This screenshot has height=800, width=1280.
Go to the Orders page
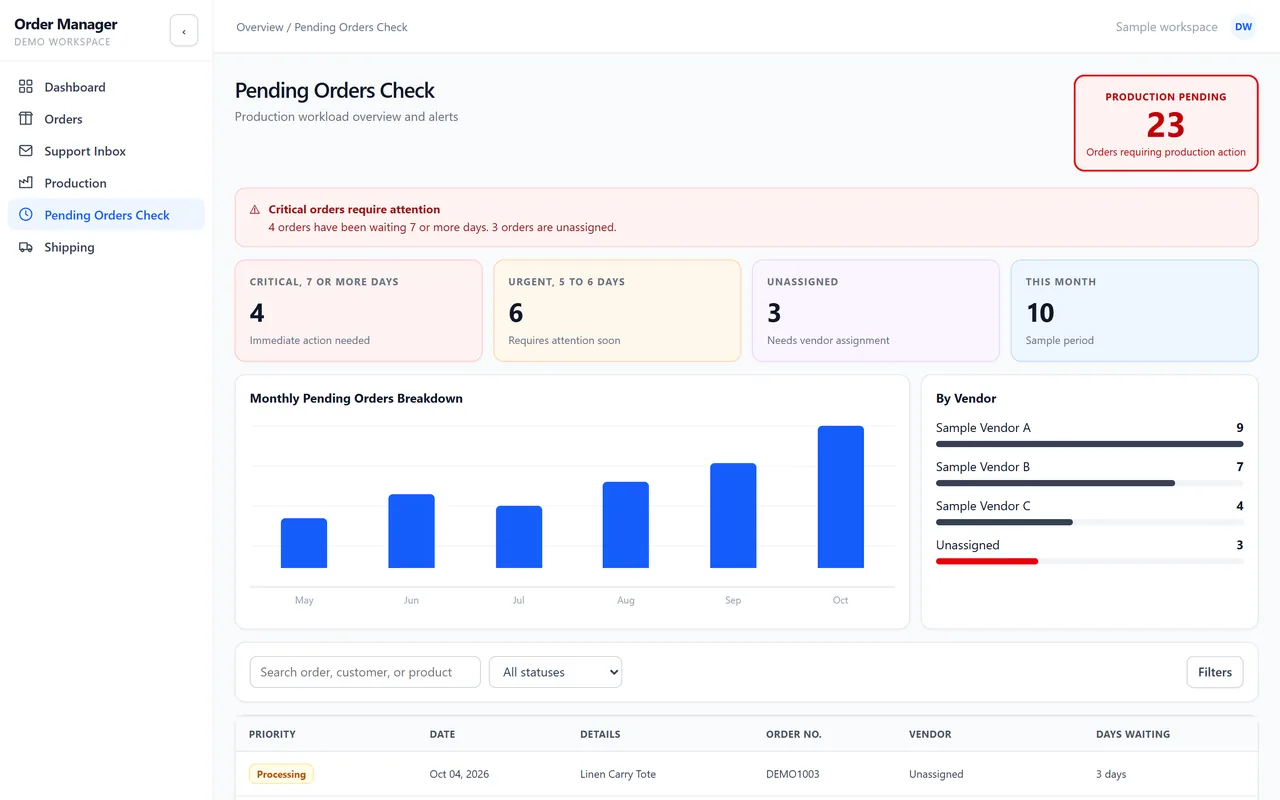106,119
